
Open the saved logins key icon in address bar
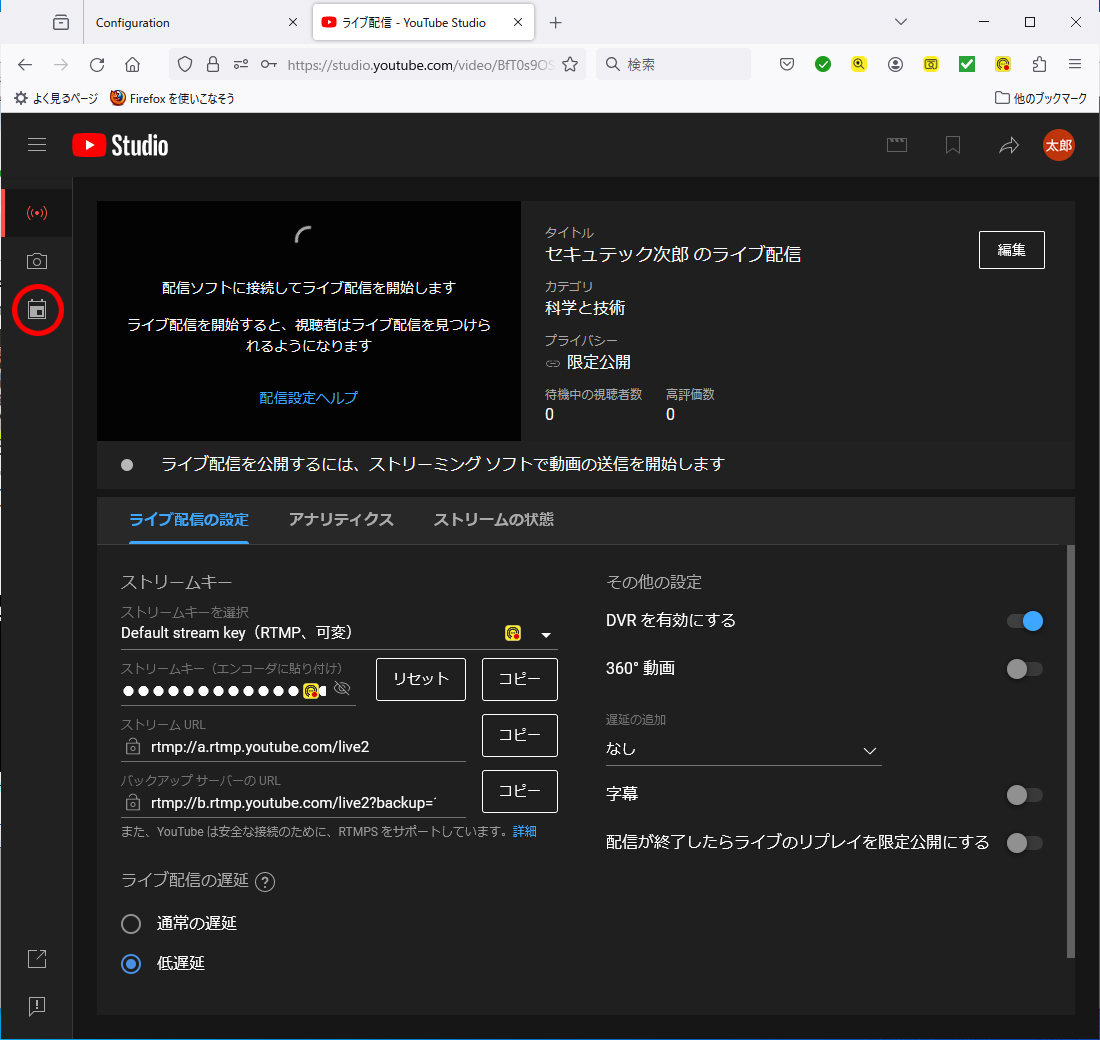(x=268, y=65)
